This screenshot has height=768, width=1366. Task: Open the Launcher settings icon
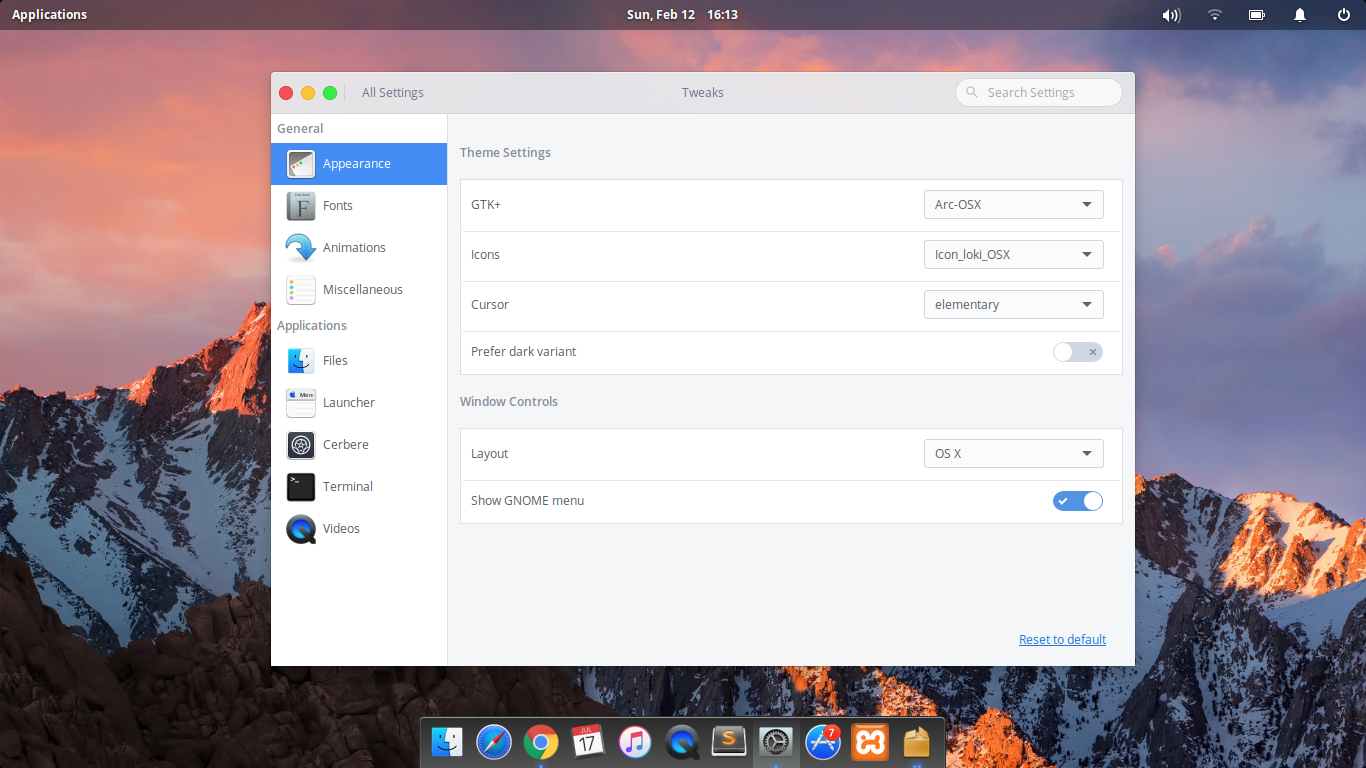tap(301, 403)
